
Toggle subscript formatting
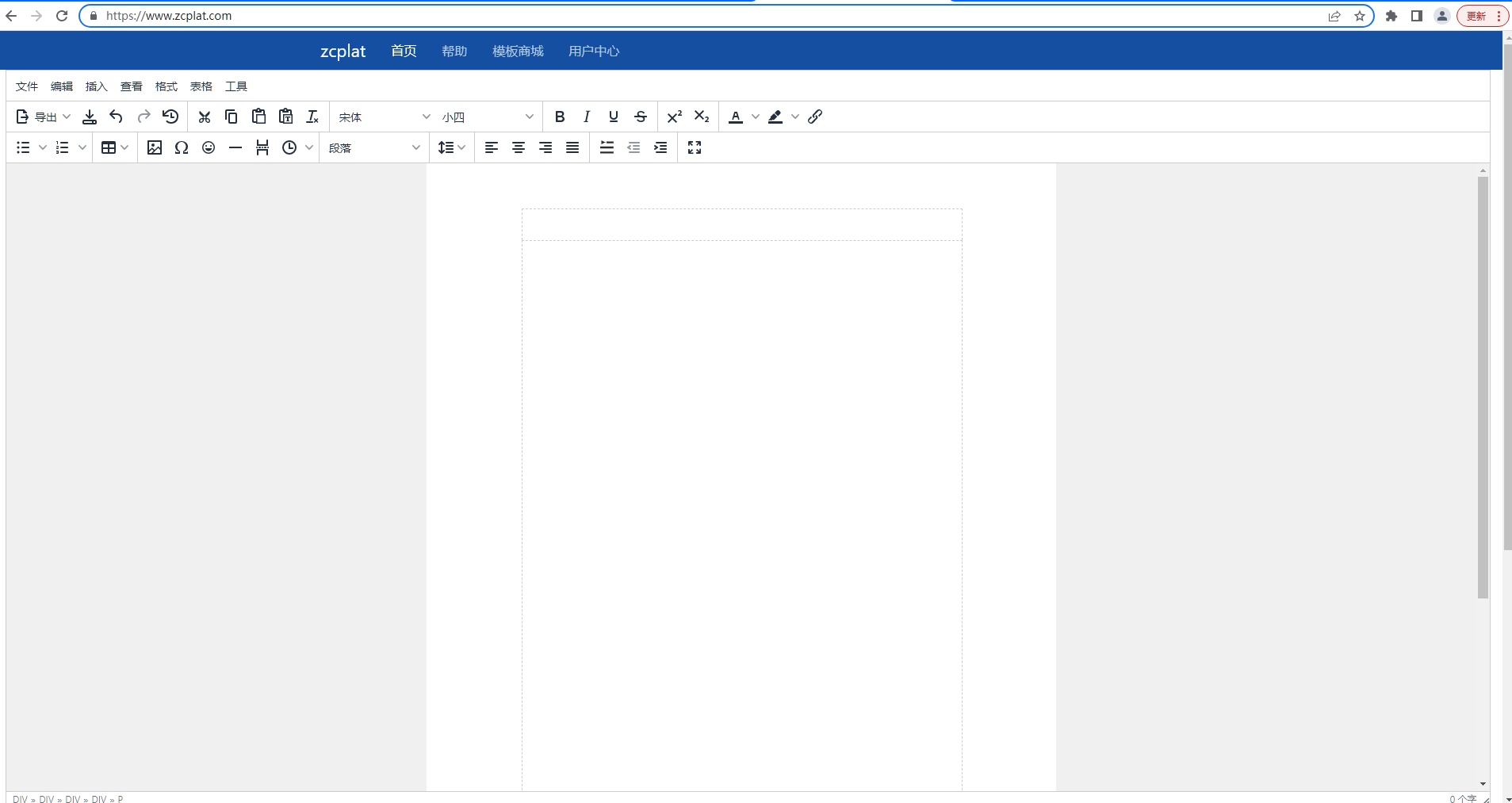[702, 117]
